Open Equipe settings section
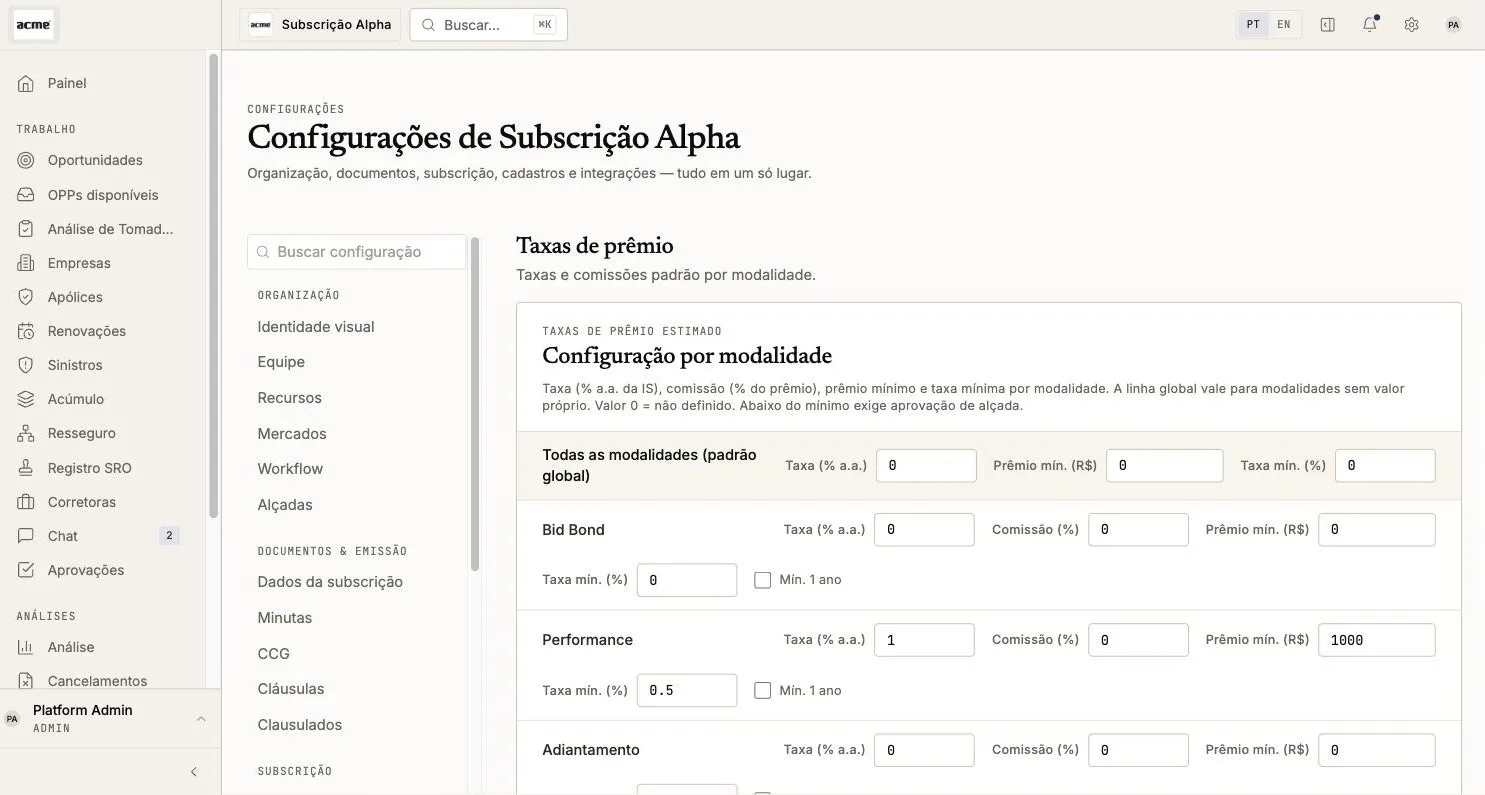Image resolution: width=1485 pixels, height=795 pixels. coord(281,362)
